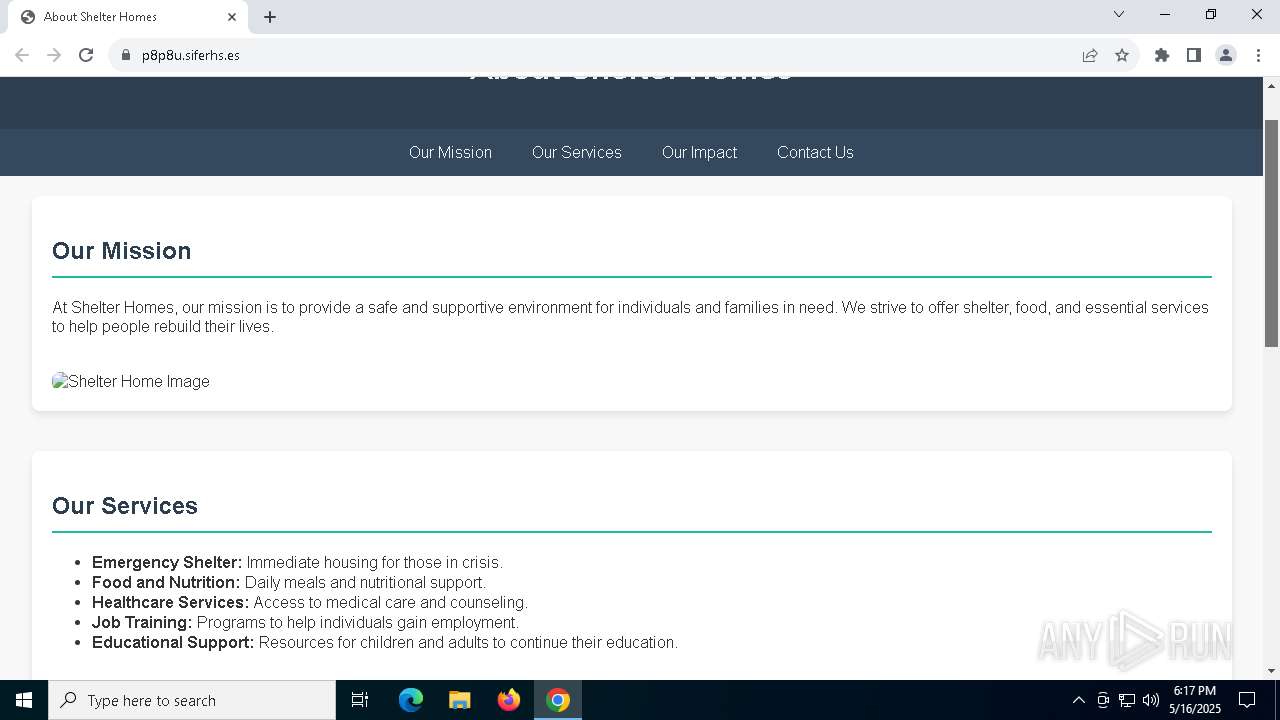Click the taskbar search box
1280x720 pixels.
coord(192,700)
